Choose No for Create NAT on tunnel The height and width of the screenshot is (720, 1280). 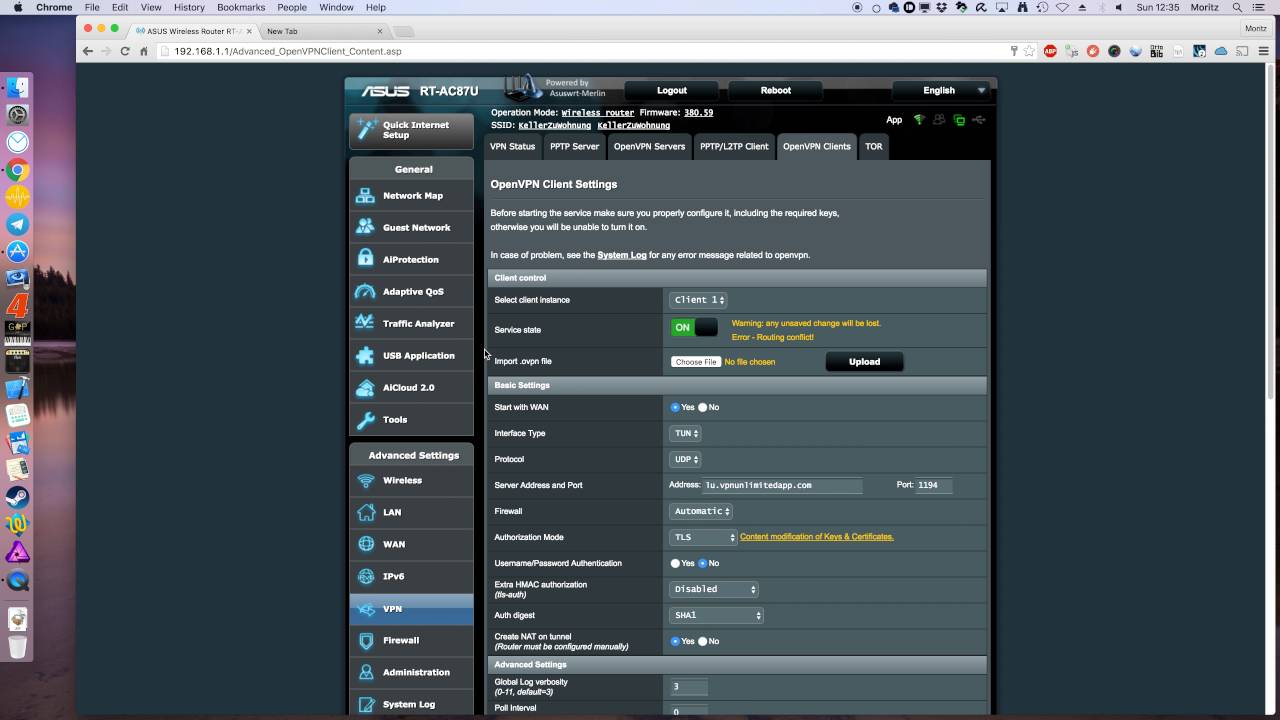tap(702, 641)
